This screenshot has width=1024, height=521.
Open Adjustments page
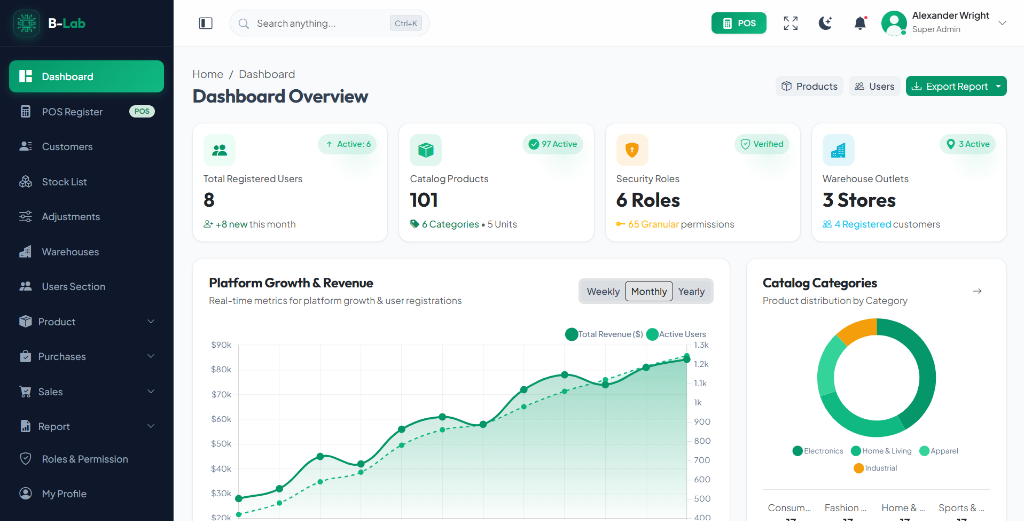[x=86, y=217]
